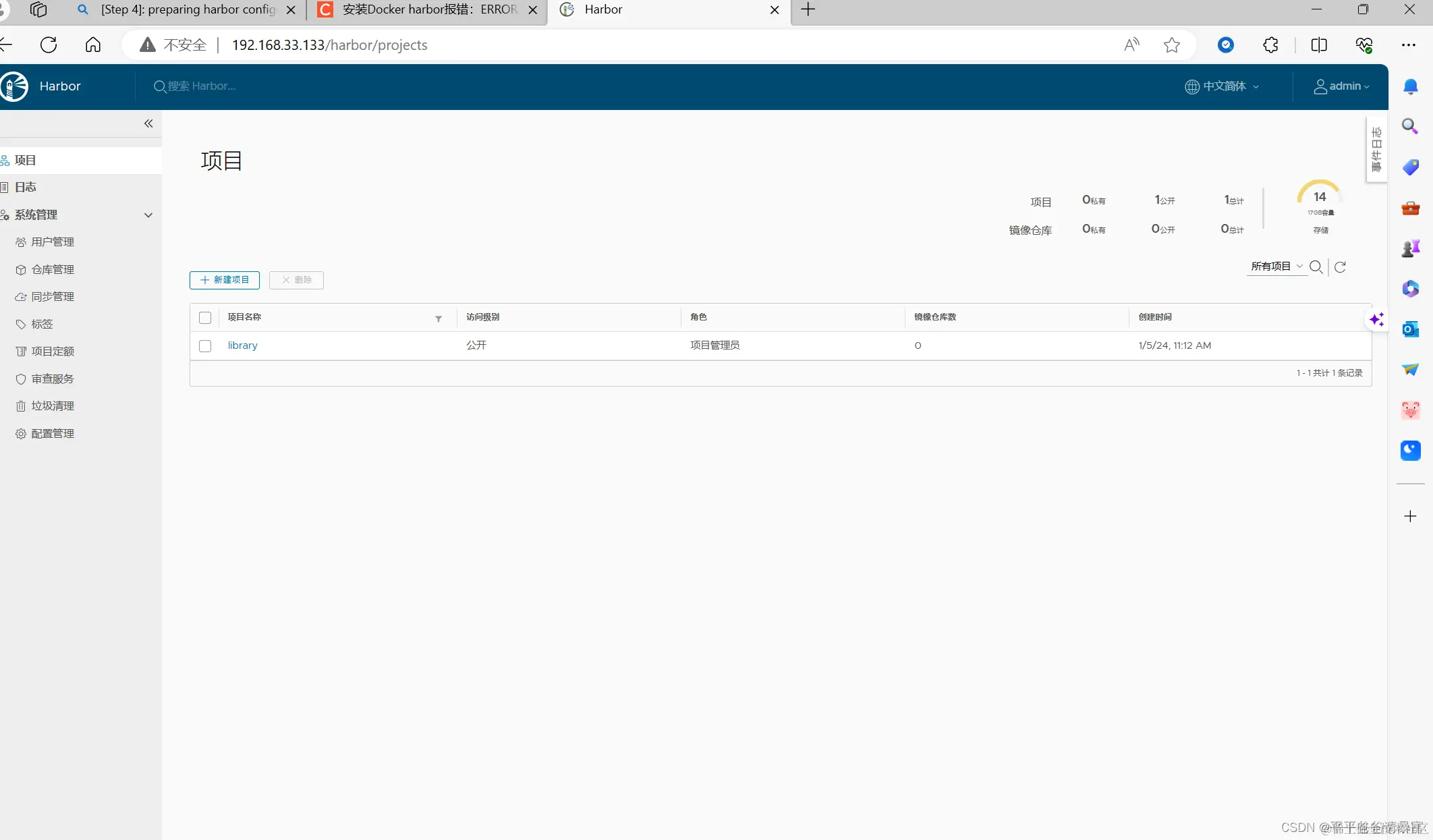The height and width of the screenshot is (840, 1433).
Task: Open the 中文简体 language dropdown
Action: [1223, 86]
